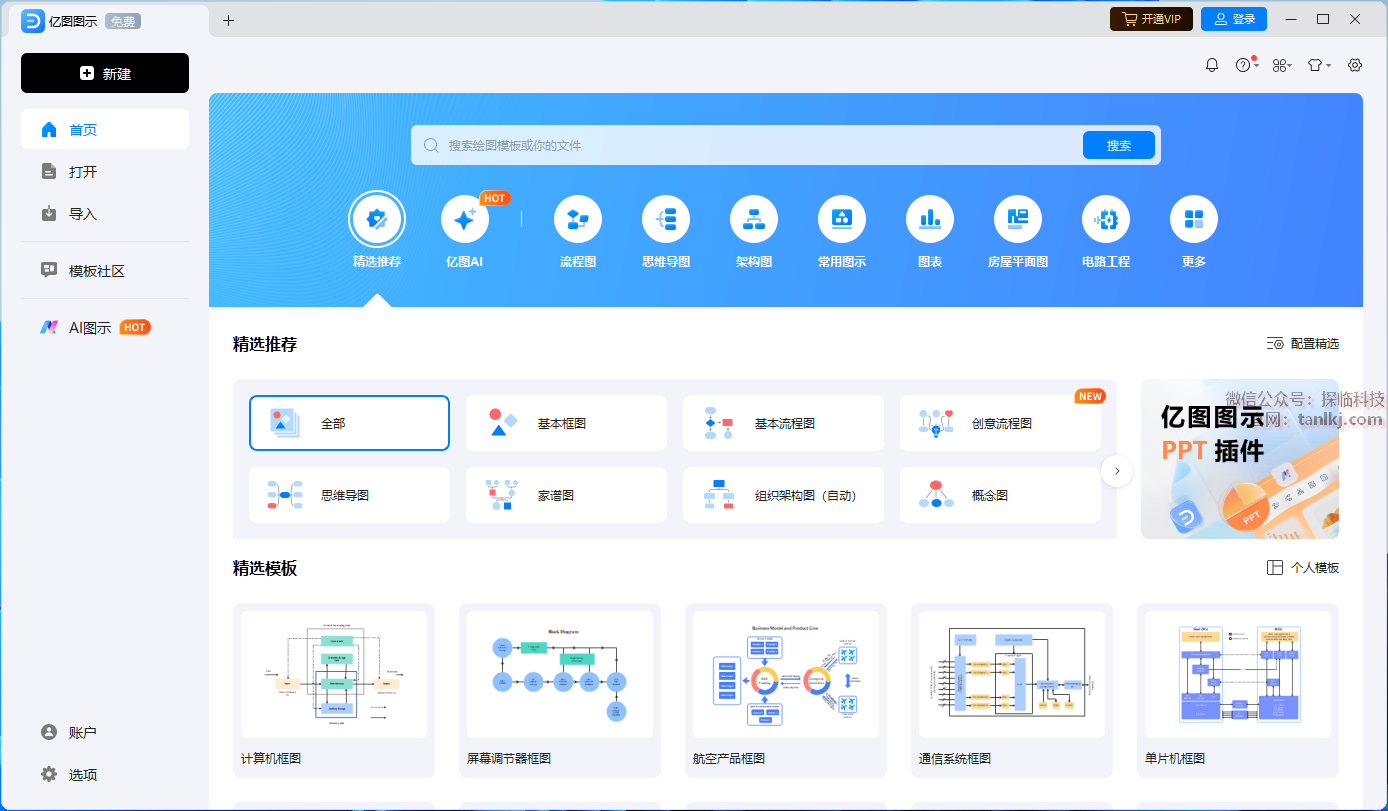Screen dimensions: 1388x811
Task: Show next templates with right chevron arrow
Action: [1117, 471]
